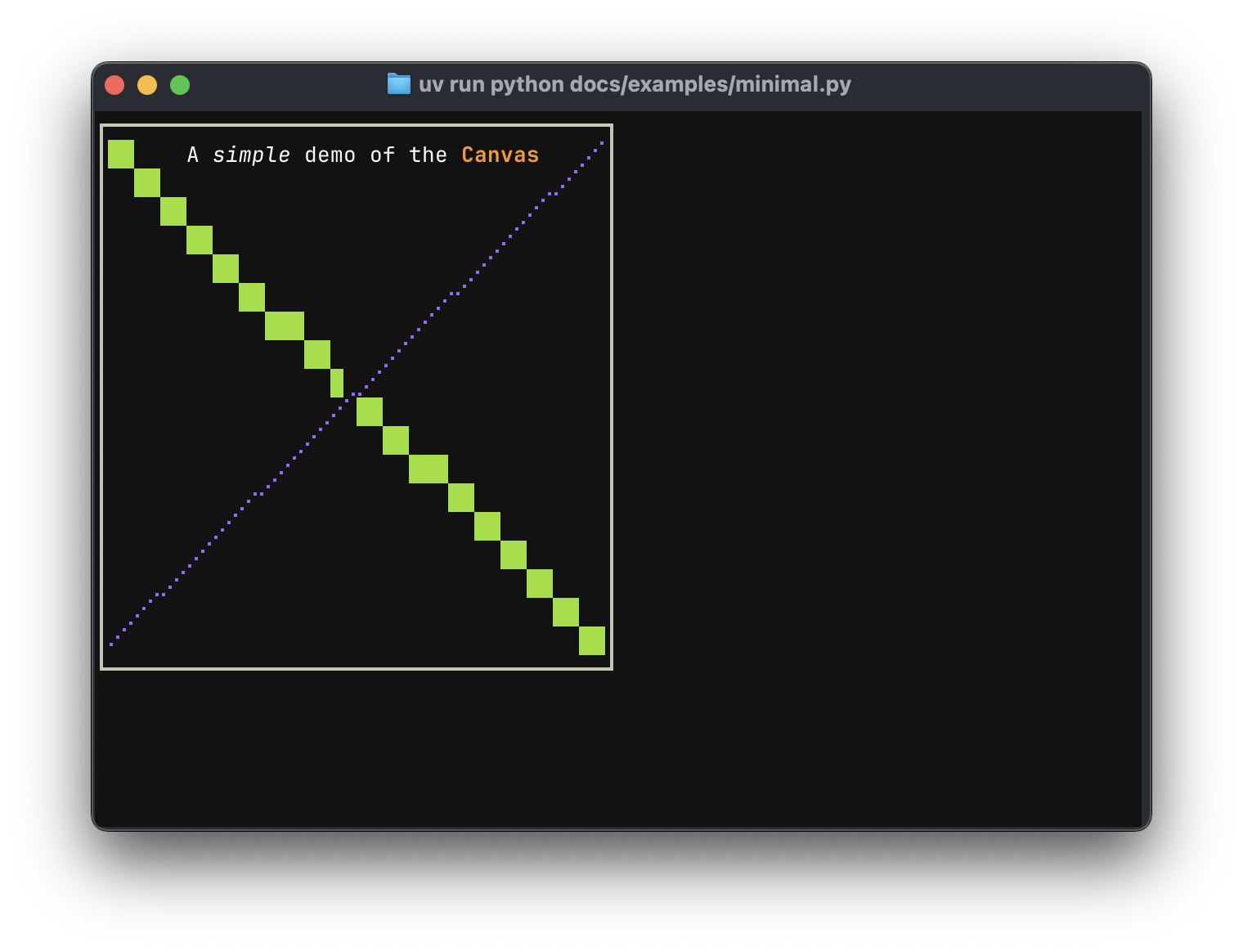1243x952 pixels.
Task: Click the purple dotted line's bottom-left endpoint
Action: coord(112,645)
